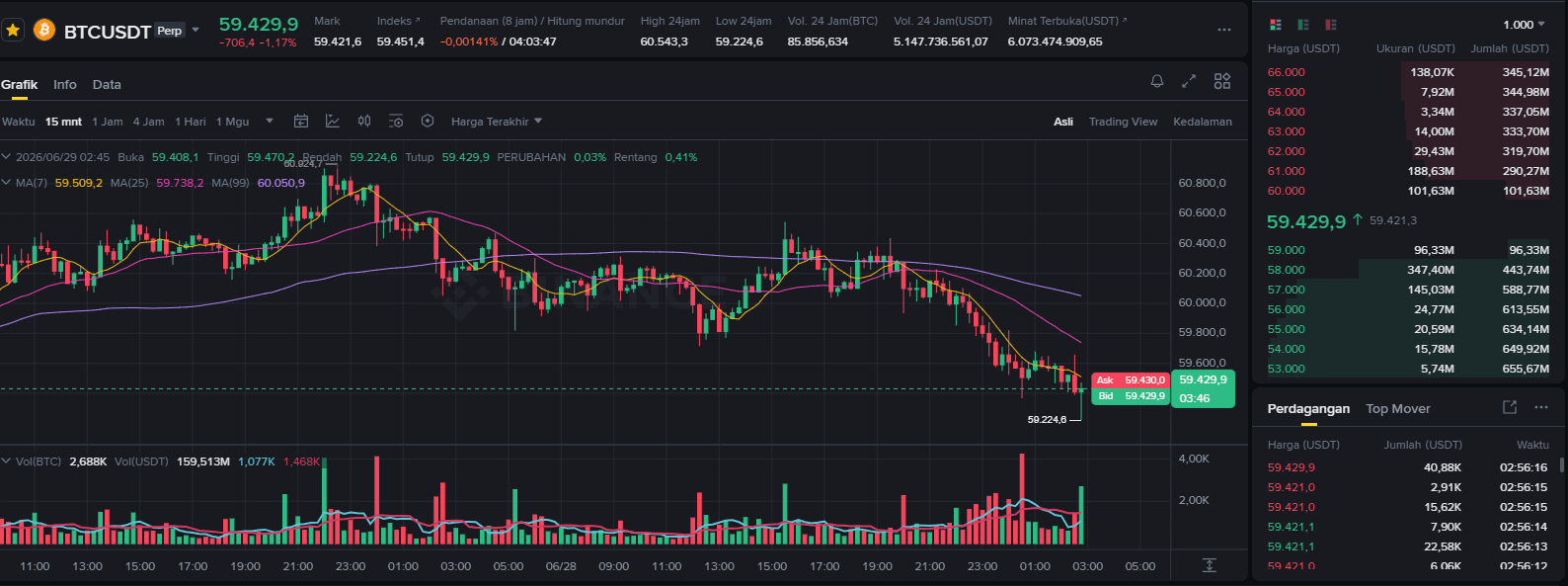Switch to the Top Mover tab

(x=1398, y=409)
